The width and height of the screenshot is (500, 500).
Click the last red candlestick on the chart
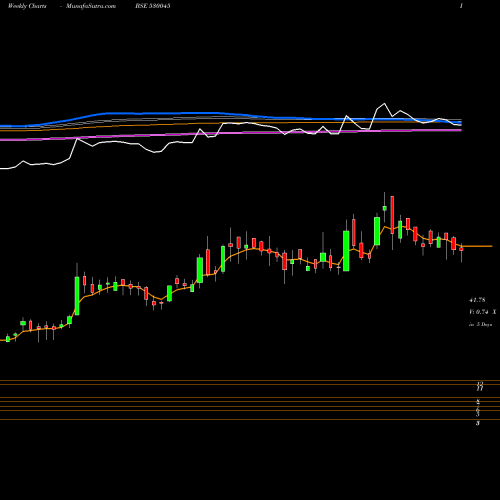(462, 249)
